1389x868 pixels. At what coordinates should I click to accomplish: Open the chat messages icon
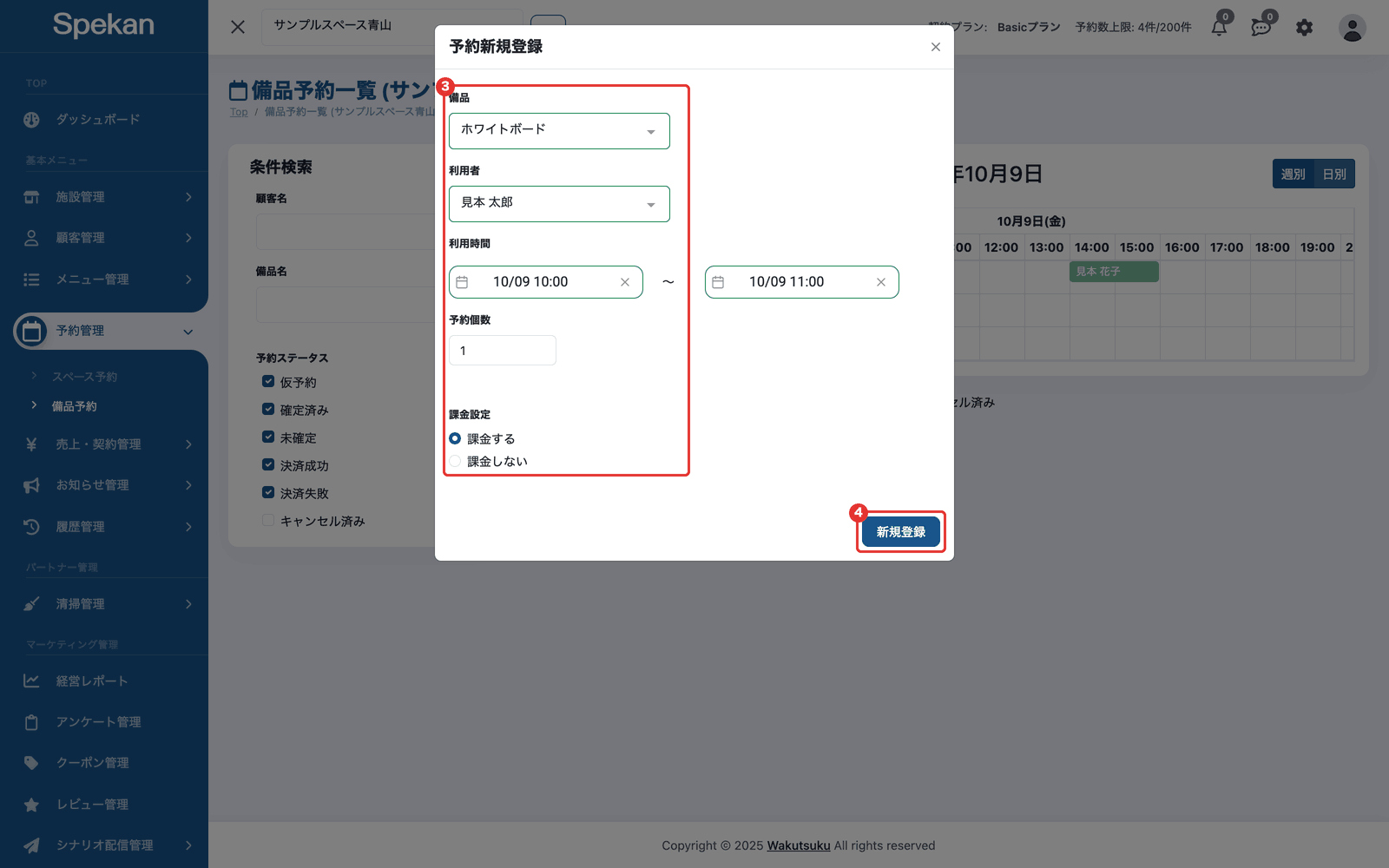coord(1261,28)
